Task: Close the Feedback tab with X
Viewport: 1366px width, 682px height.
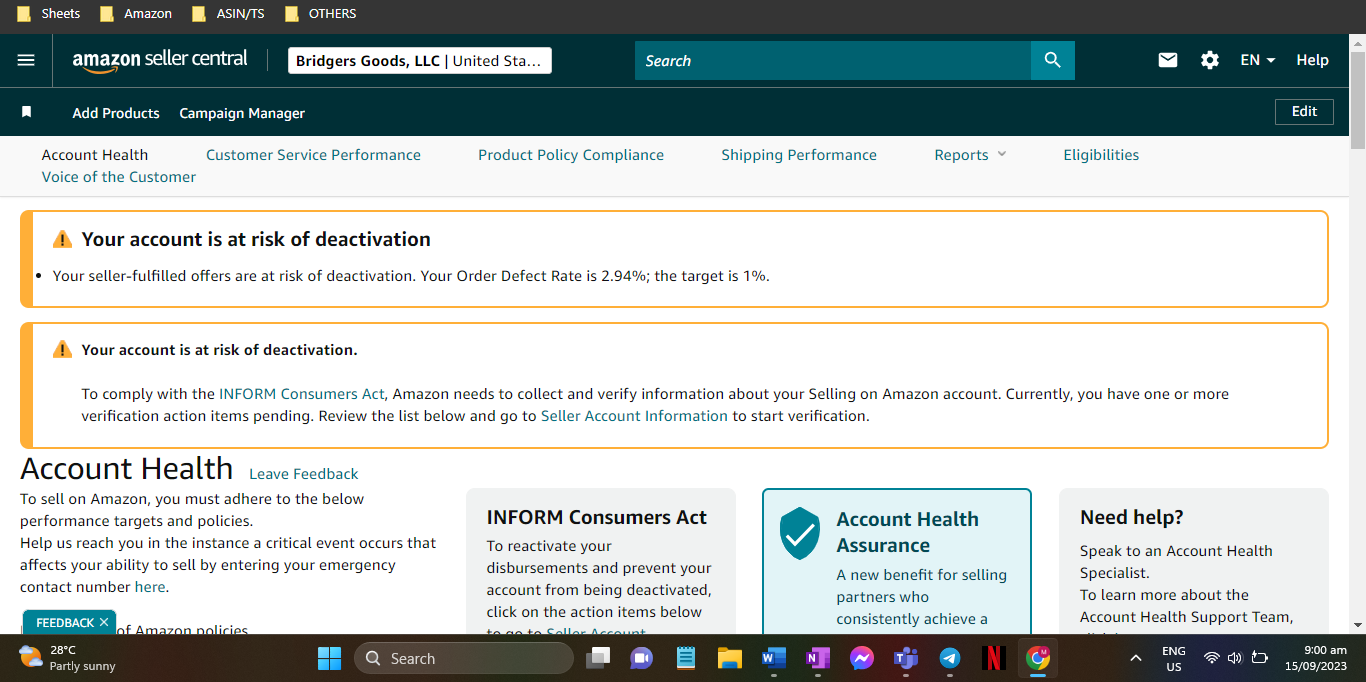Action: tap(104, 622)
